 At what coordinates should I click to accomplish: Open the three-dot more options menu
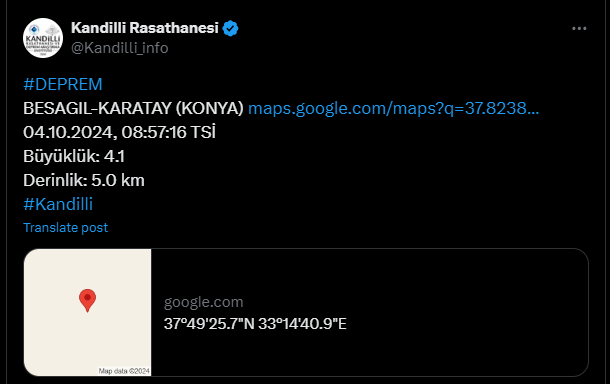(x=579, y=28)
